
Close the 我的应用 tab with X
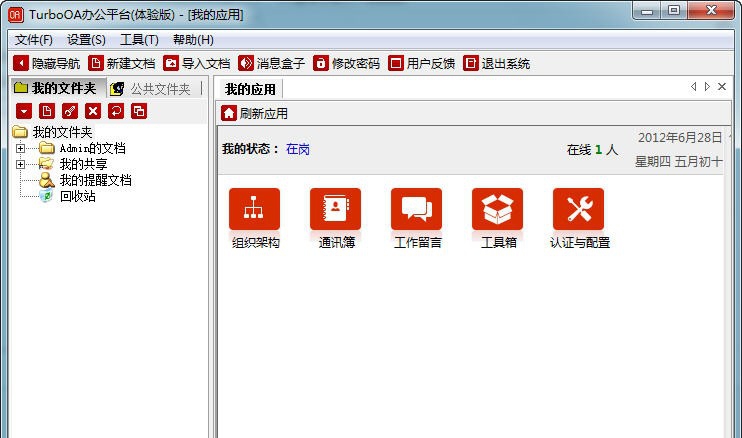[x=722, y=87]
